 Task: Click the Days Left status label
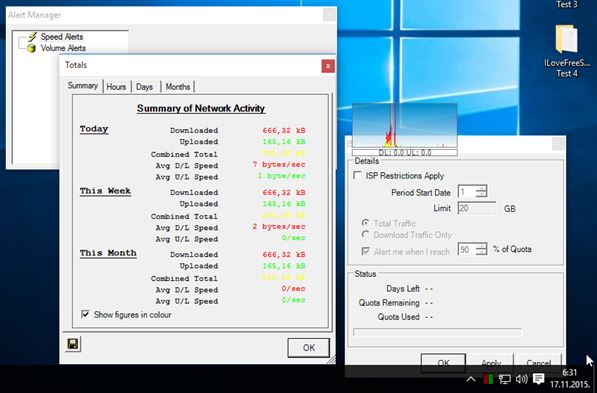403,289
